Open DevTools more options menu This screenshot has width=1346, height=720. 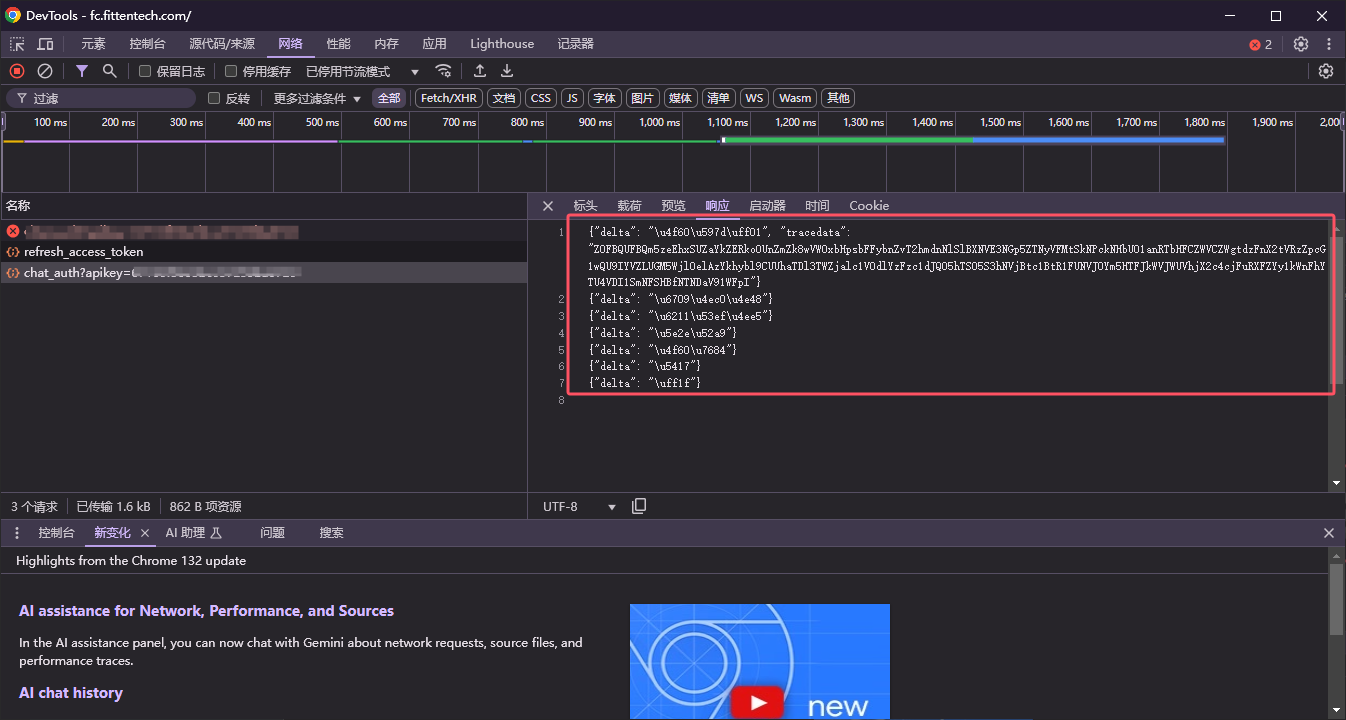point(1329,44)
